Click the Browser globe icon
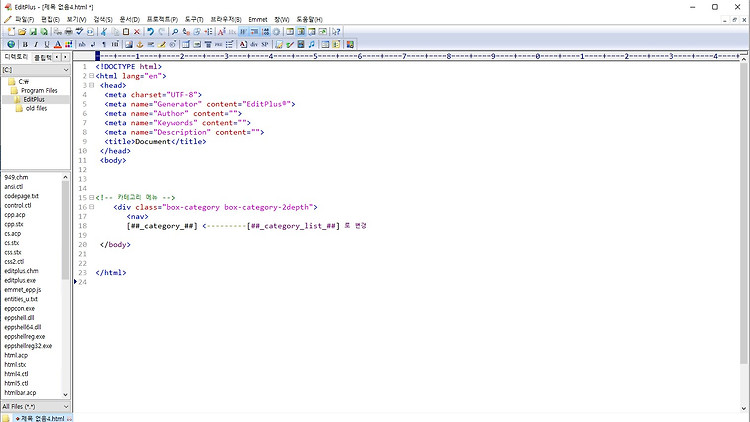Image resolution: width=750 pixels, height=422 pixels. pyautogui.click(x=11, y=44)
